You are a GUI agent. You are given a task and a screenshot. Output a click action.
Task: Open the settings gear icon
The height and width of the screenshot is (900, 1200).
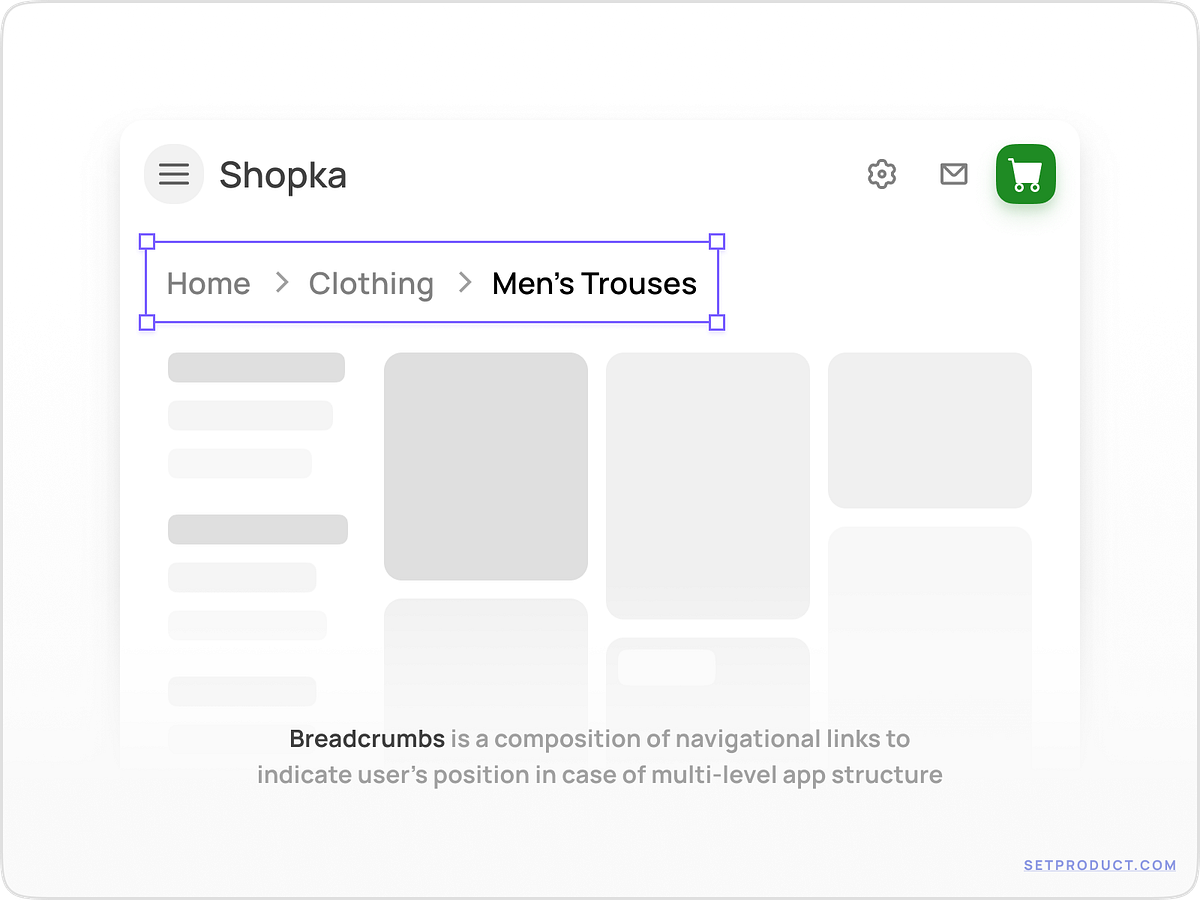pos(882,174)
